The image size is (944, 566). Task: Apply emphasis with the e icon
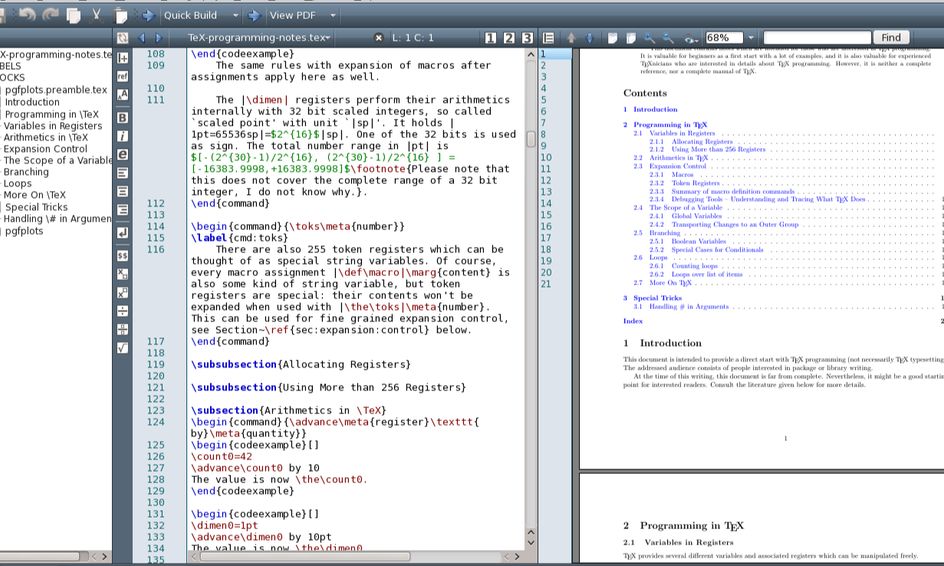[122, 155]
